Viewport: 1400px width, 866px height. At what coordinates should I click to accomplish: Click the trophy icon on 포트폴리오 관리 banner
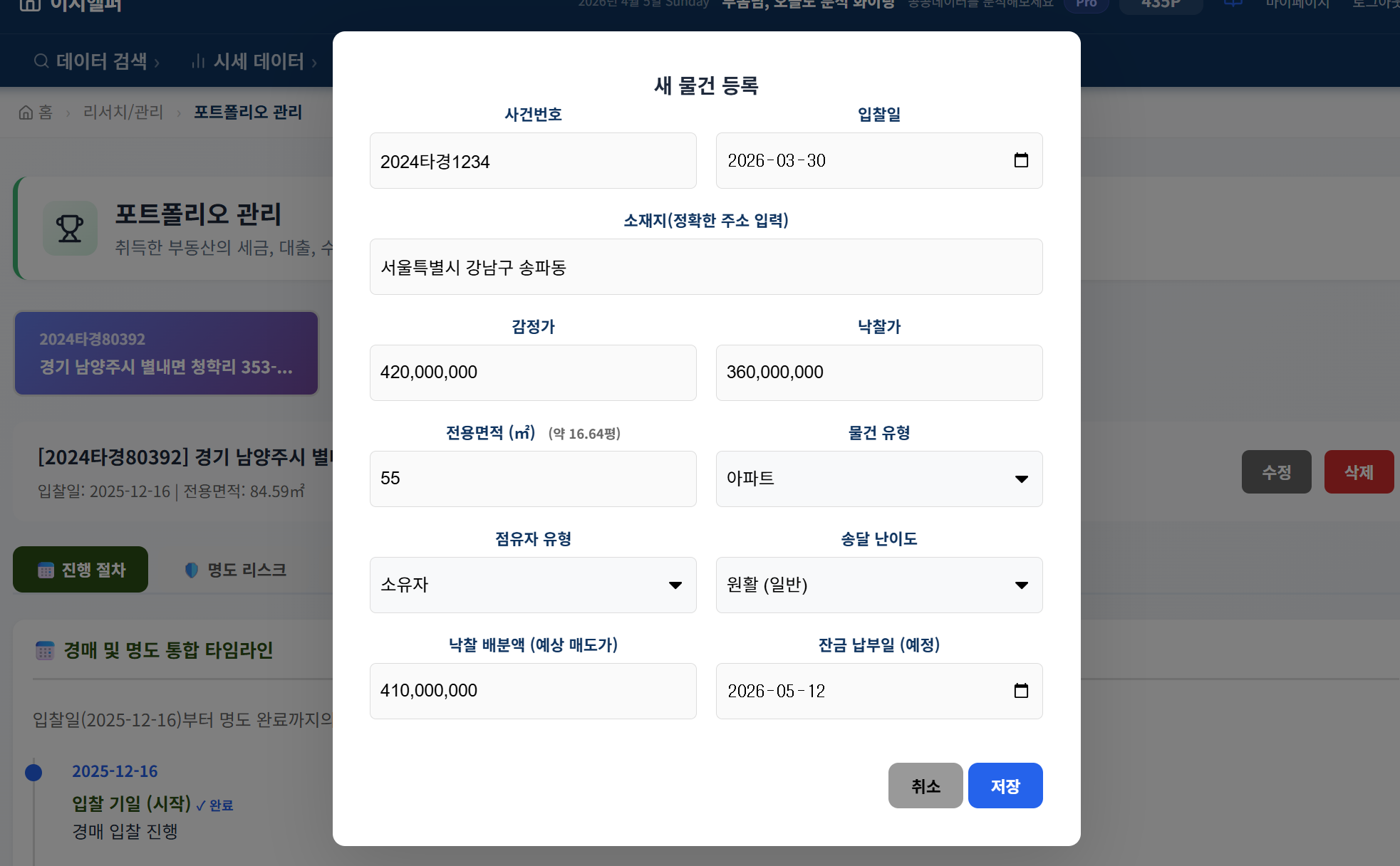click(70, 229)
